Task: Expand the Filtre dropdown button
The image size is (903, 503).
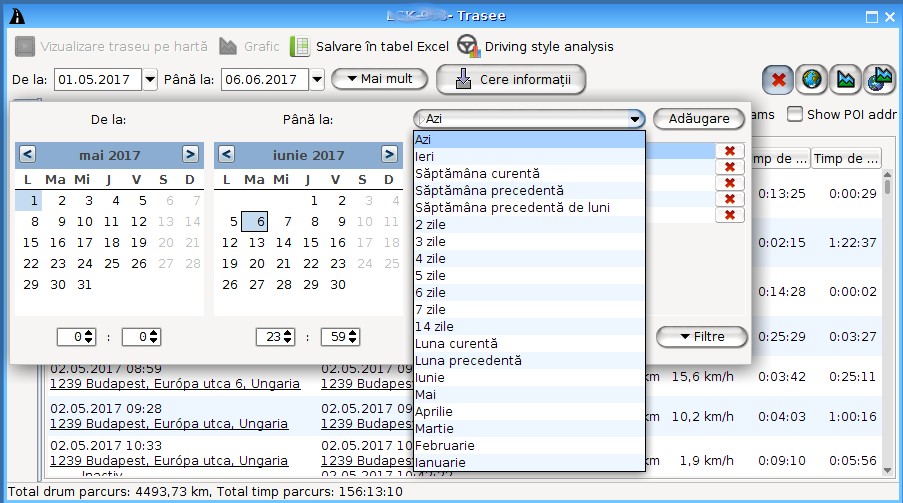Action: tap(702, 337)
